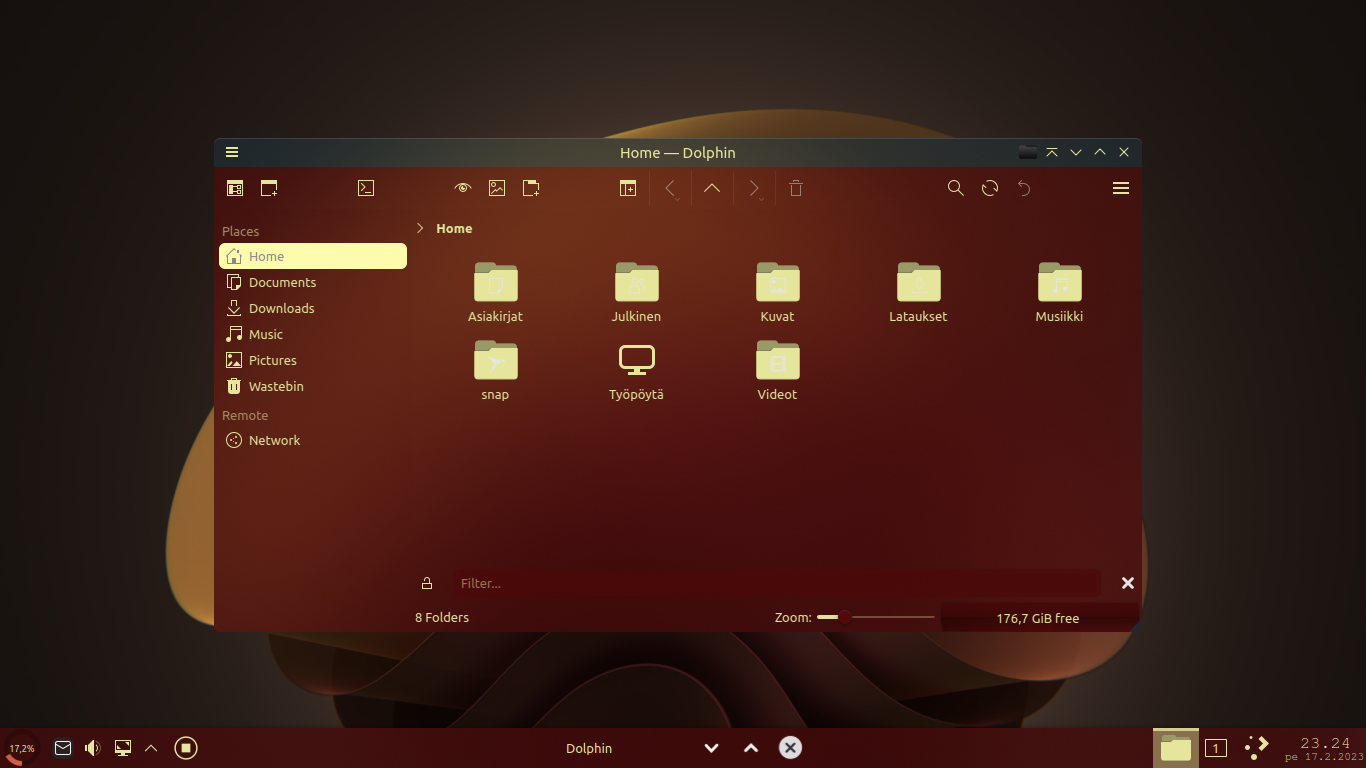The height and width of the screenshot is (768, 1366).
Task: Open the volume tray icon
Action: (x=93, y=748)
